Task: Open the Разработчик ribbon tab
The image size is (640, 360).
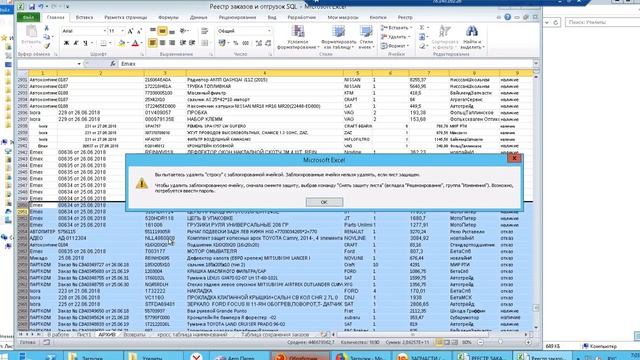Action: (302, 18)
